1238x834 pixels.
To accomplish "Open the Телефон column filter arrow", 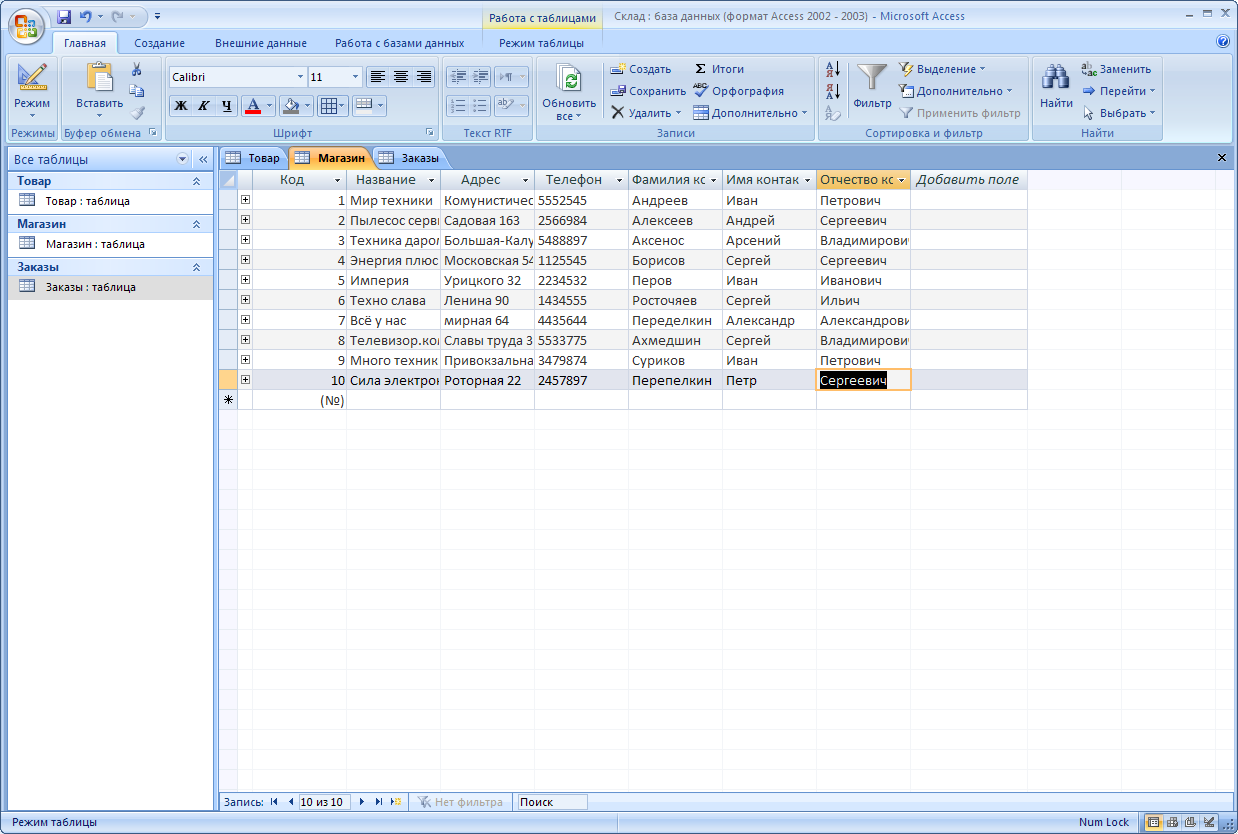I will pyautogui.click(x=619, y=180).
